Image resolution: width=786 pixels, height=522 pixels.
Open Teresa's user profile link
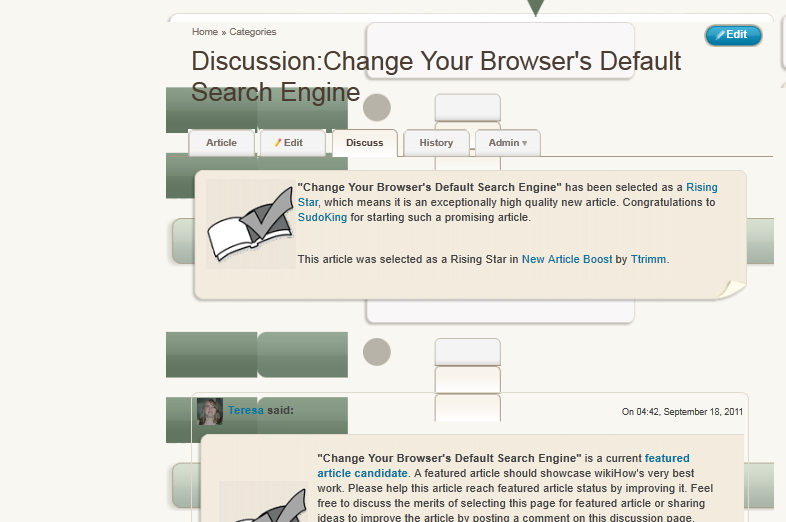246,410
